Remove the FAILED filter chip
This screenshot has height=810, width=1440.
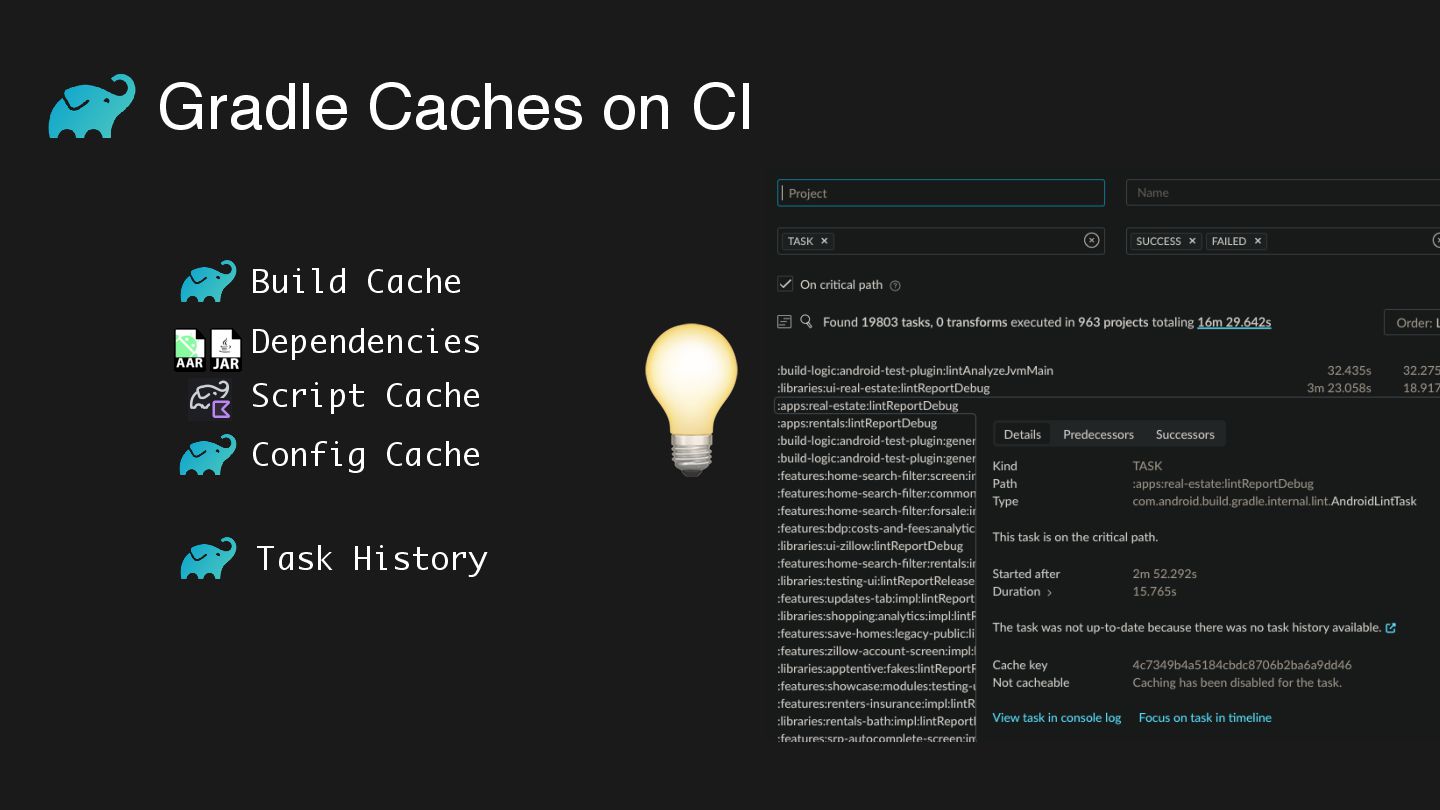[x=1258, y=241]
